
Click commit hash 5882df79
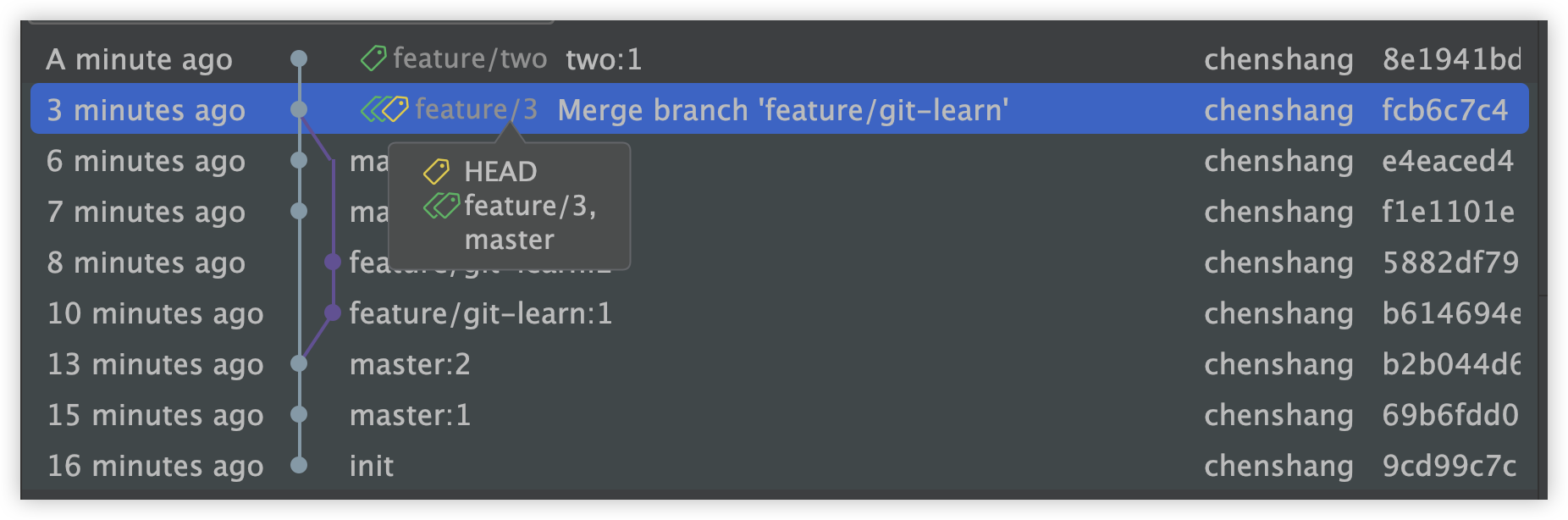(1449, 263)
